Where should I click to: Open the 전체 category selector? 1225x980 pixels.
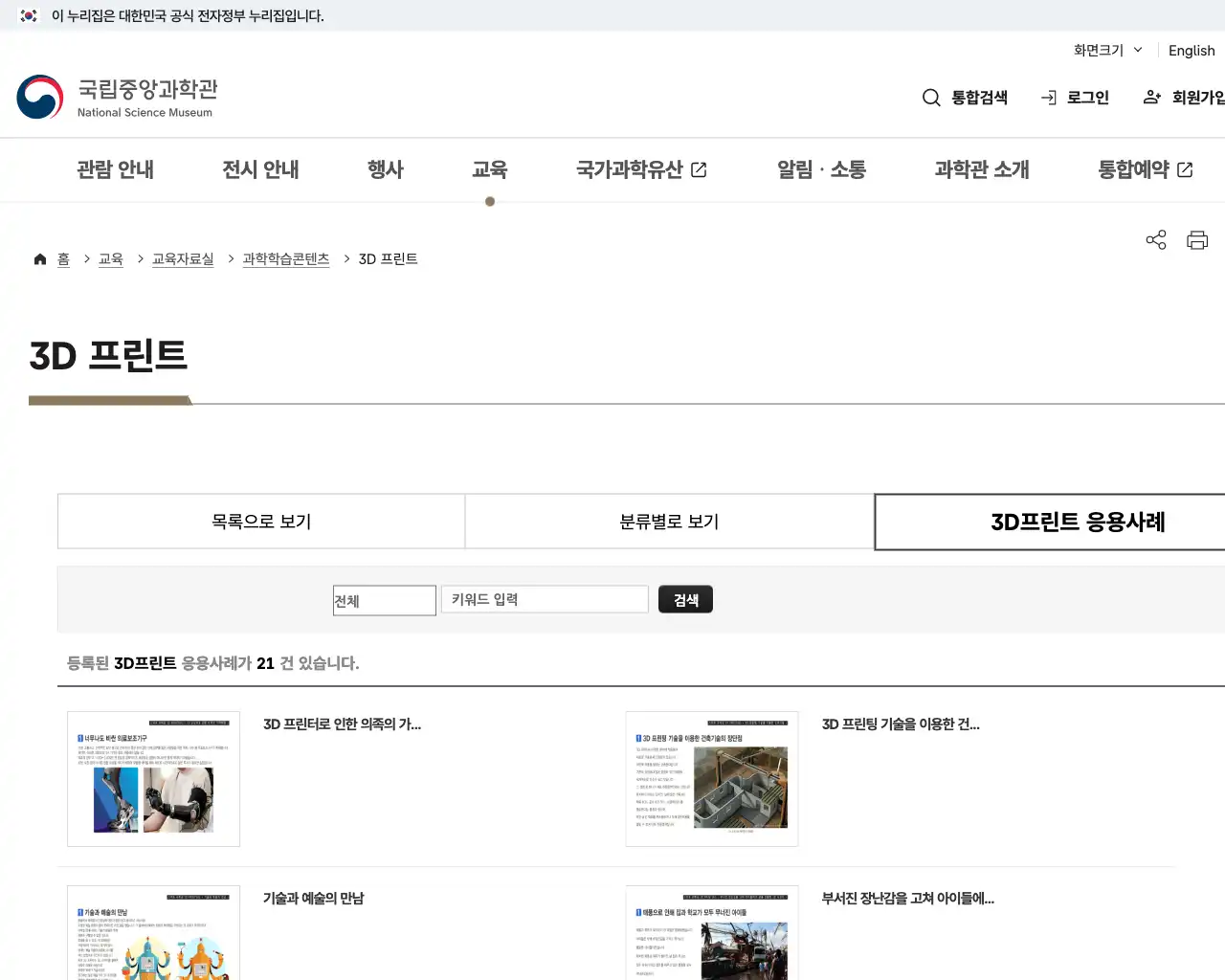(x=384, y=600)
